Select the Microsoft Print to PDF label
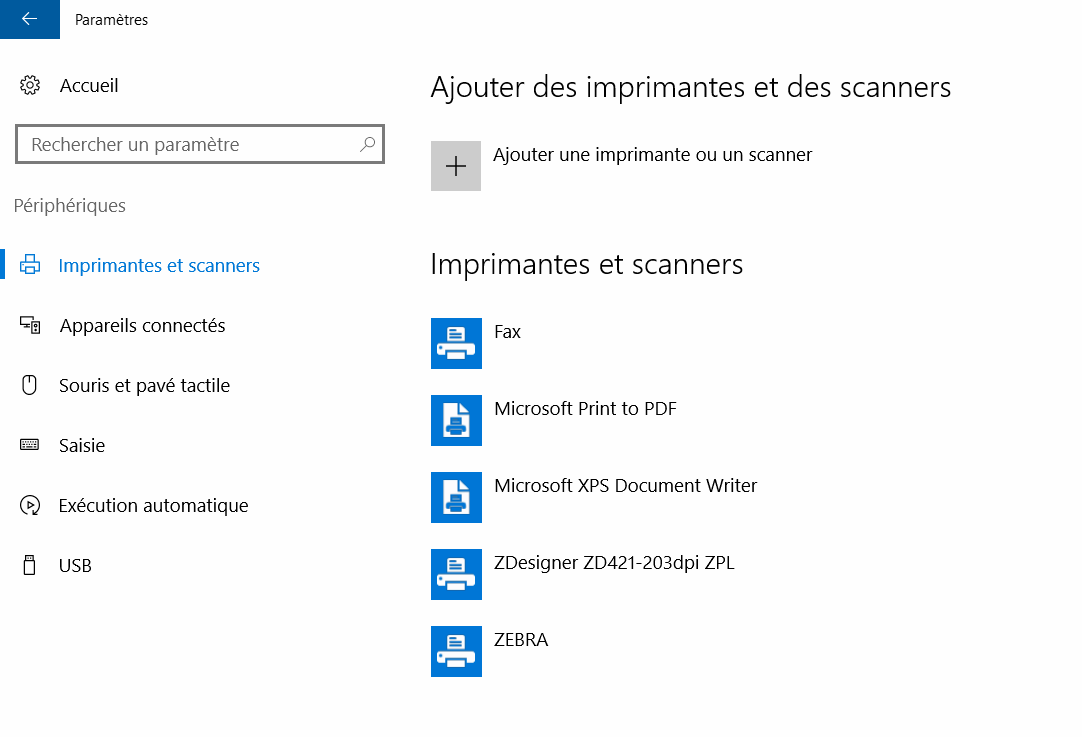The image size is (1082, 737). tap(585, 409)
